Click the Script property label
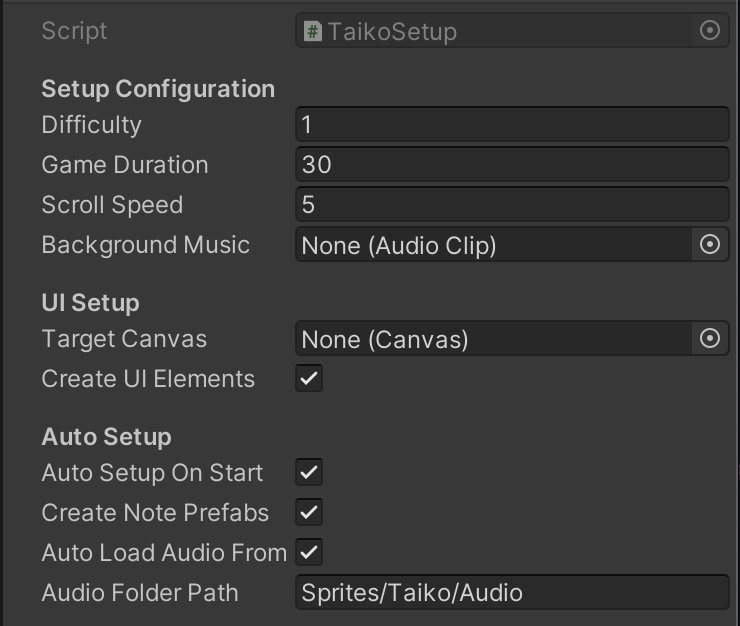The width and height of the screenshot is (740, 626). (74, 31)
